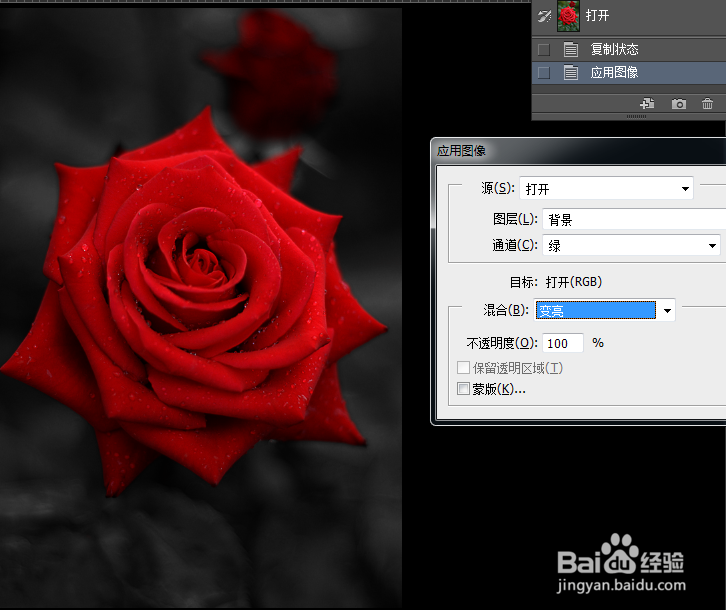
Task: Open the 混合(B) blending mode dropdown
Action: (x=605, y=310)
